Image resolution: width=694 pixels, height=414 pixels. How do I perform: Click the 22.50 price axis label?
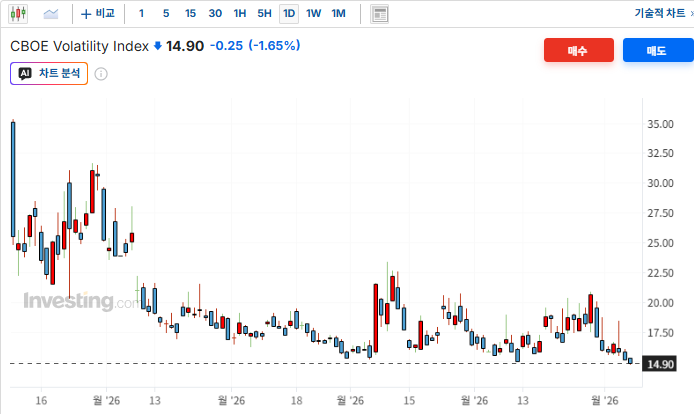tap(660, 273)
